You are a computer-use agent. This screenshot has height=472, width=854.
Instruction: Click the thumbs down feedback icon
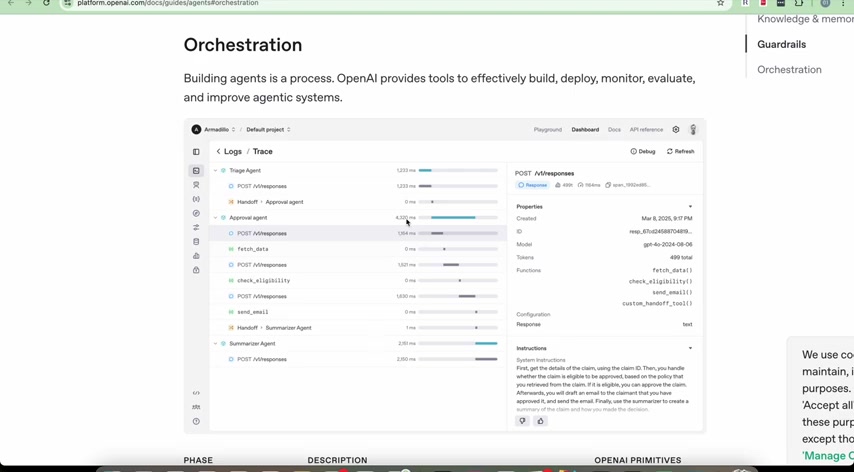(522, 421)
